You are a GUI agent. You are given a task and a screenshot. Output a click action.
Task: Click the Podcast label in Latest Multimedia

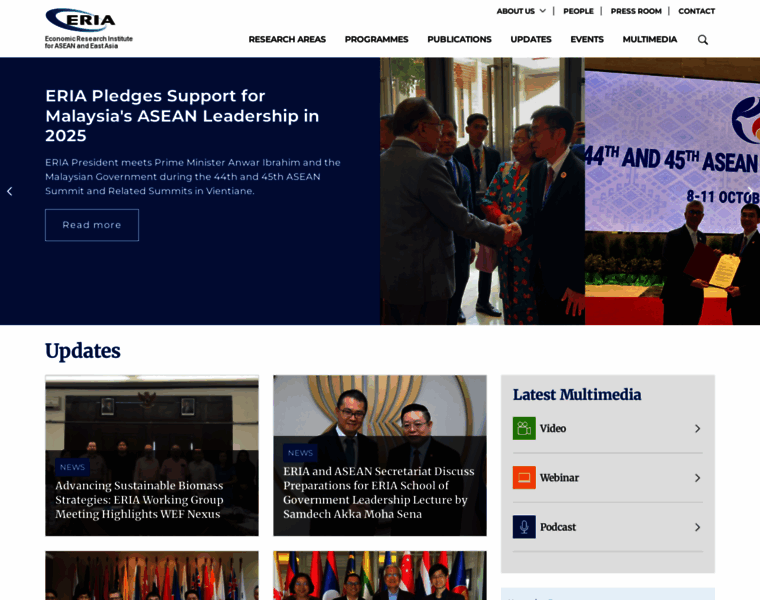(558, 527)
